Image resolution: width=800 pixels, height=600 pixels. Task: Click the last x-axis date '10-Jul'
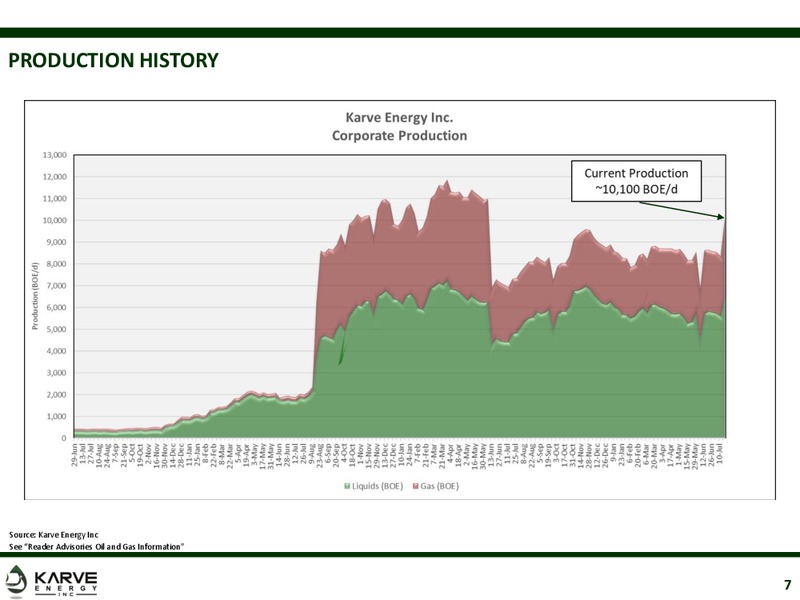tap(721, 454)
